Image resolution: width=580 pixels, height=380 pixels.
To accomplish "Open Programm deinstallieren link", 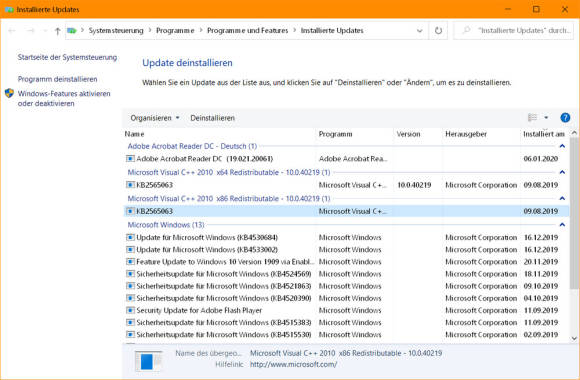I will (57, 79).
